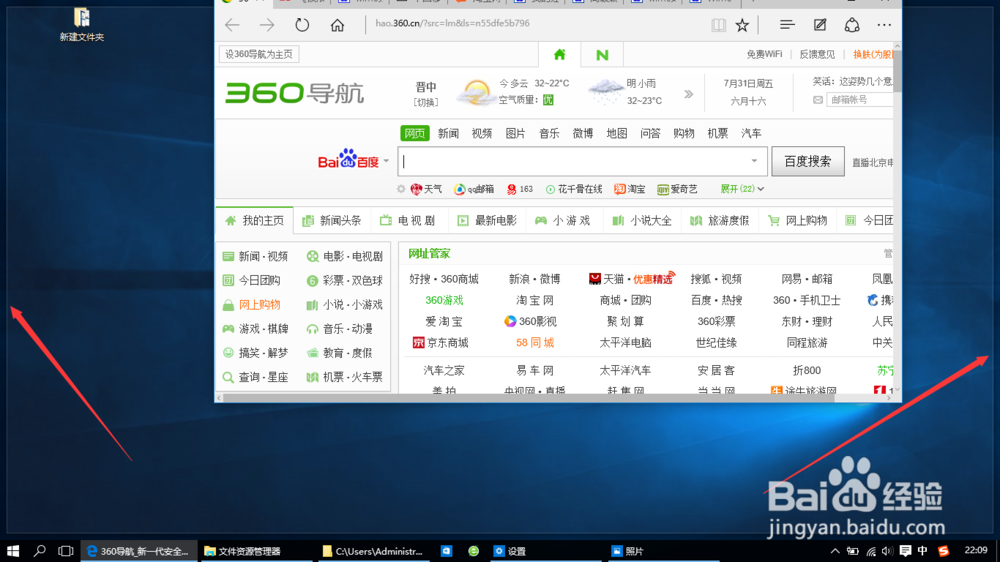Select the green house tab in 360 page

(559, 55)
